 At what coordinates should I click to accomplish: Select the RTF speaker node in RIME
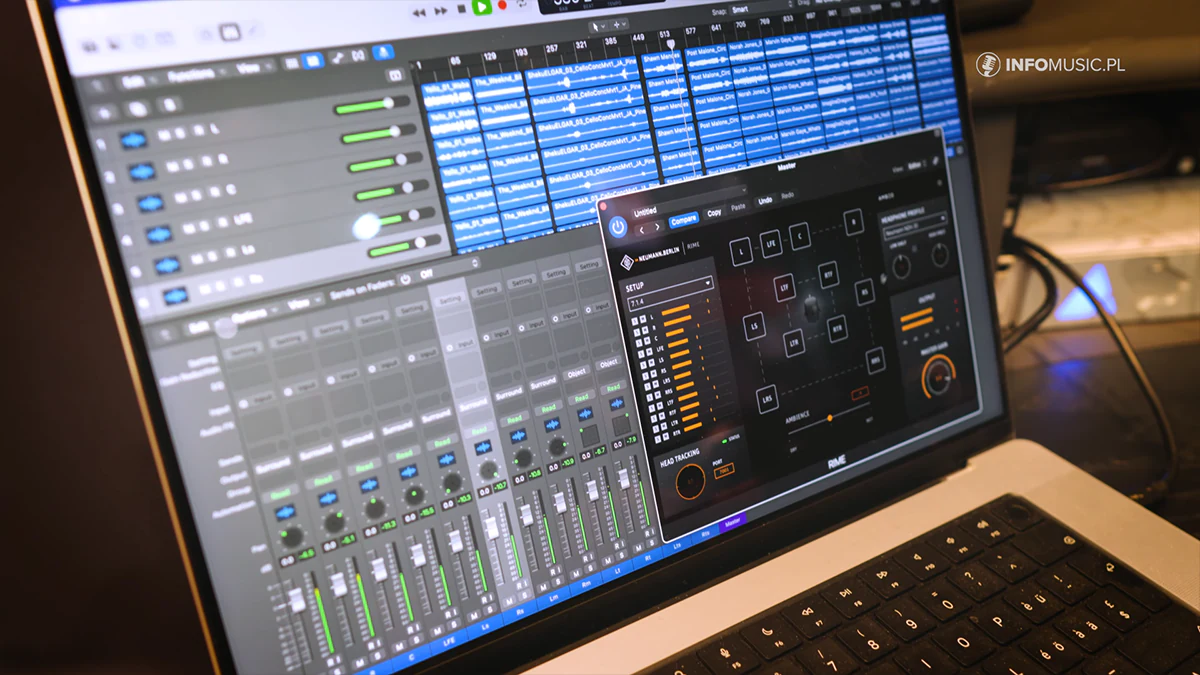[829, 275]
